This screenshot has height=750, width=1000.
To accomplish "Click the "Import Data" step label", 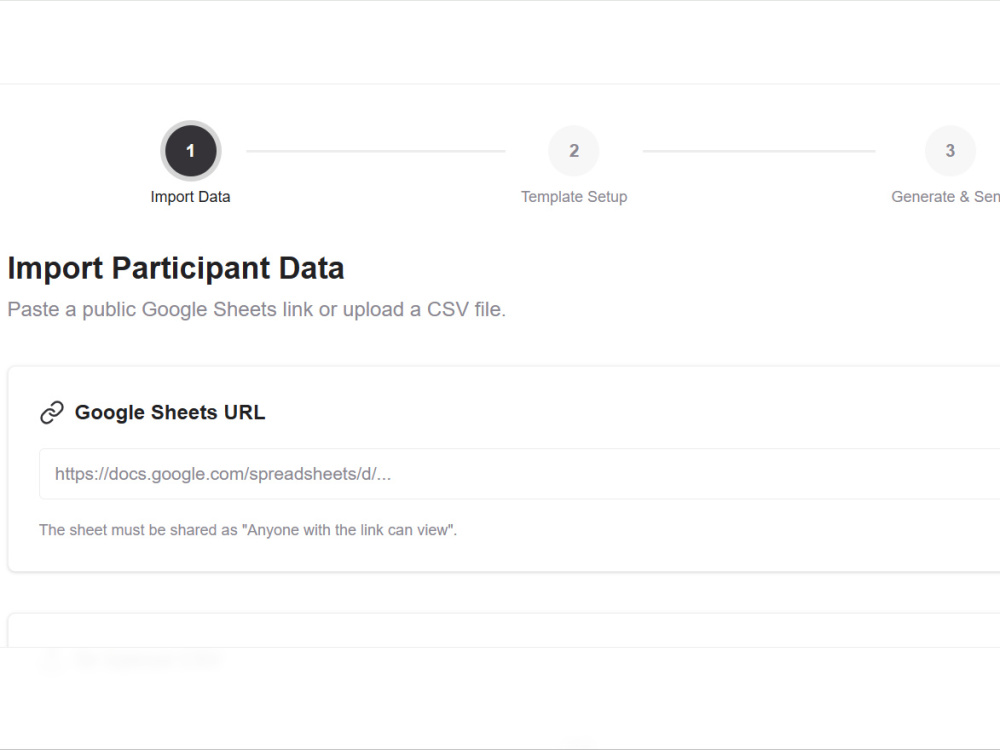I will click(190, 197).
